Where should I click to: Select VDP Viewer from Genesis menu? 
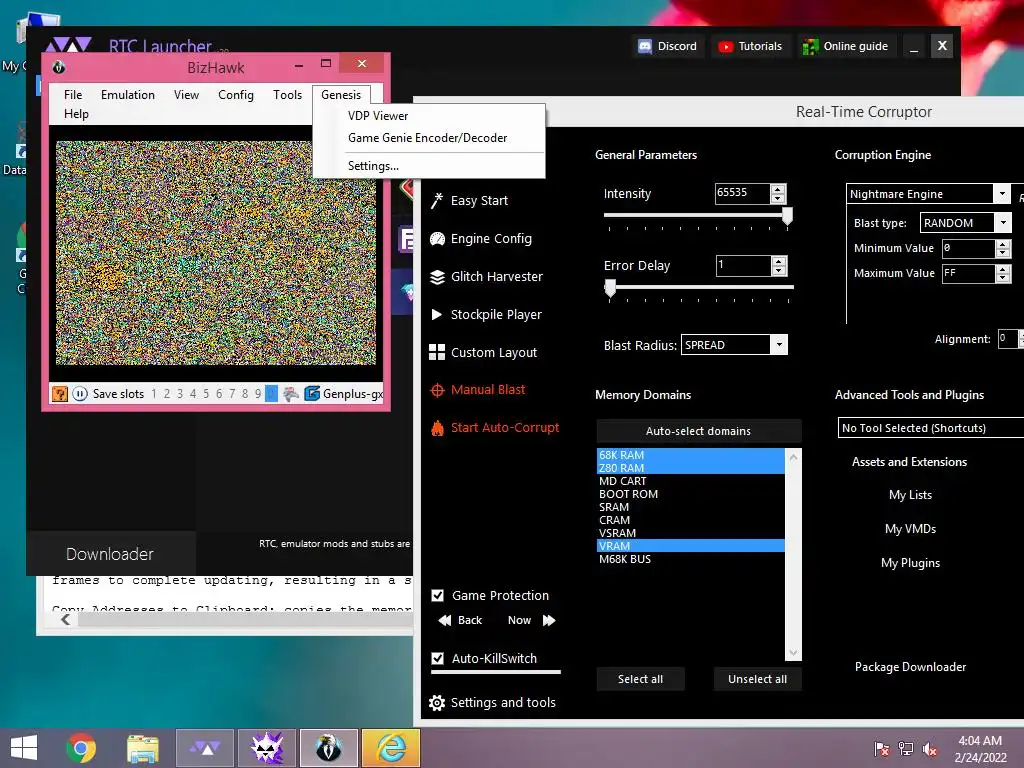(x=377, y=116)
